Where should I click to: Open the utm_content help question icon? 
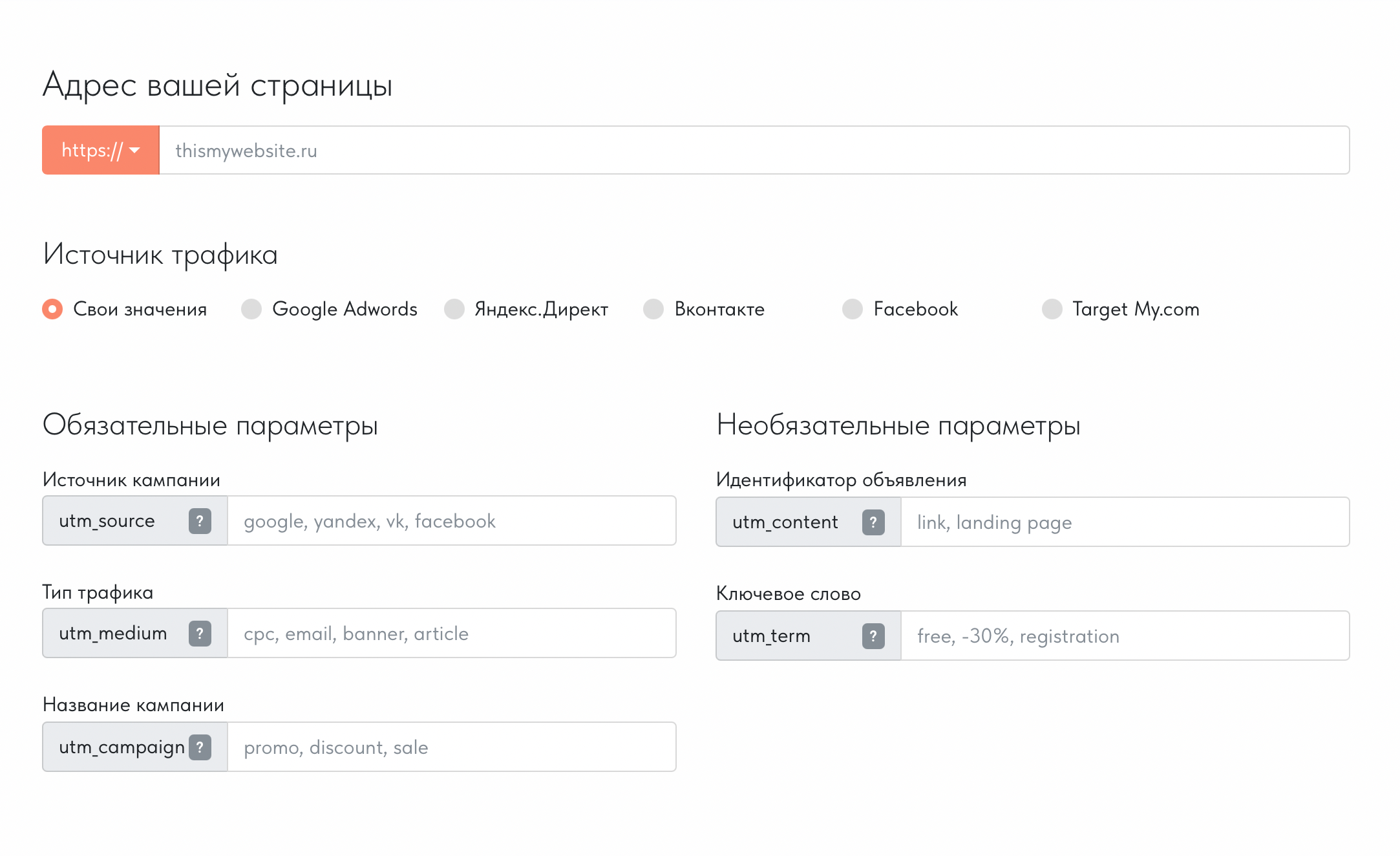[x=873, y=522]
